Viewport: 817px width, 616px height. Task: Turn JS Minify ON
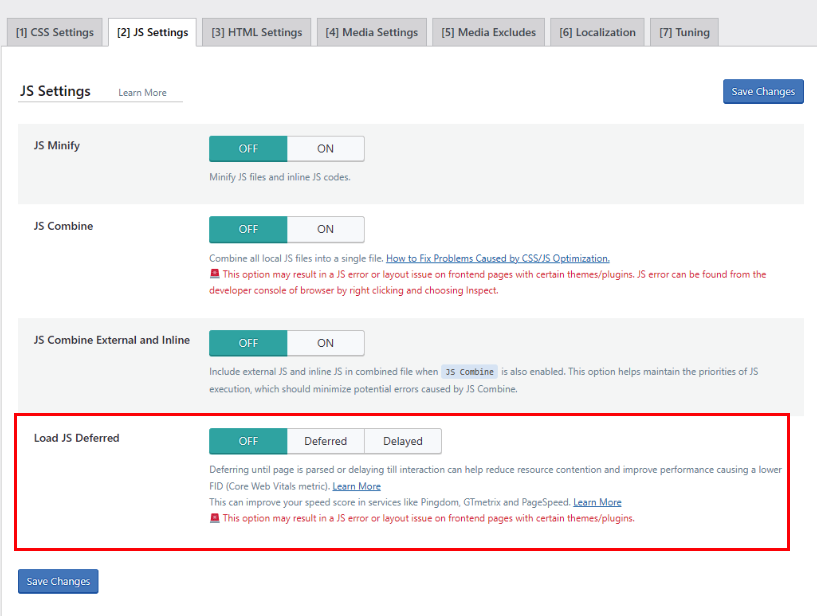(326, 149)
